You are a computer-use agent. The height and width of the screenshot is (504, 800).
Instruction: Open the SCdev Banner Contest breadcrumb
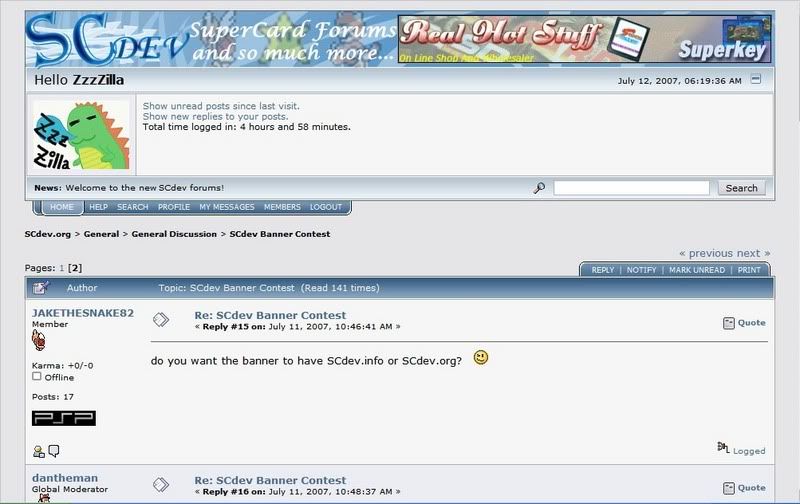[x=280, y=234]
